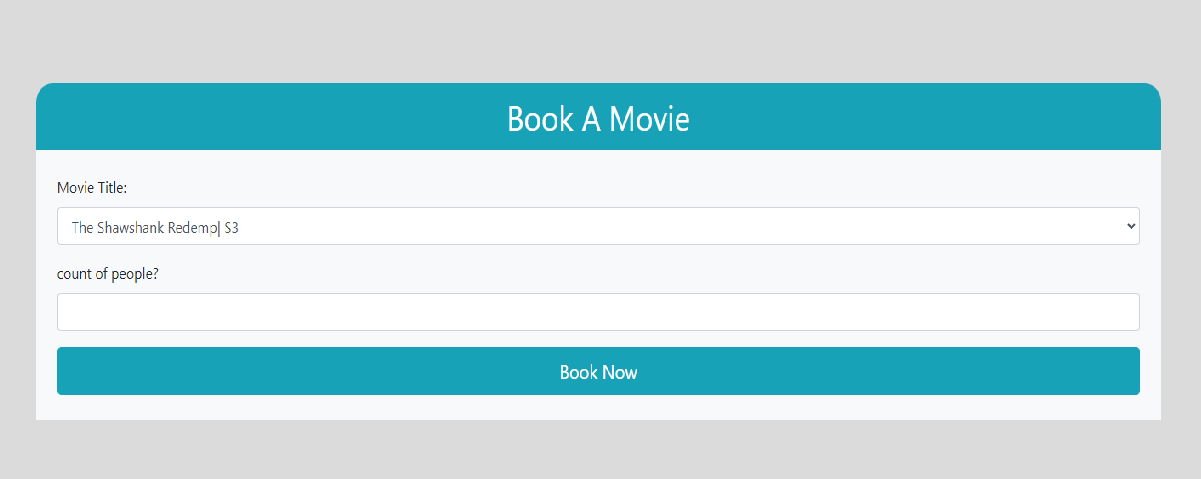The image size is (1201, 479).
Task: Open the Movie Title dropdown arrow
Action: (1131, 226)
